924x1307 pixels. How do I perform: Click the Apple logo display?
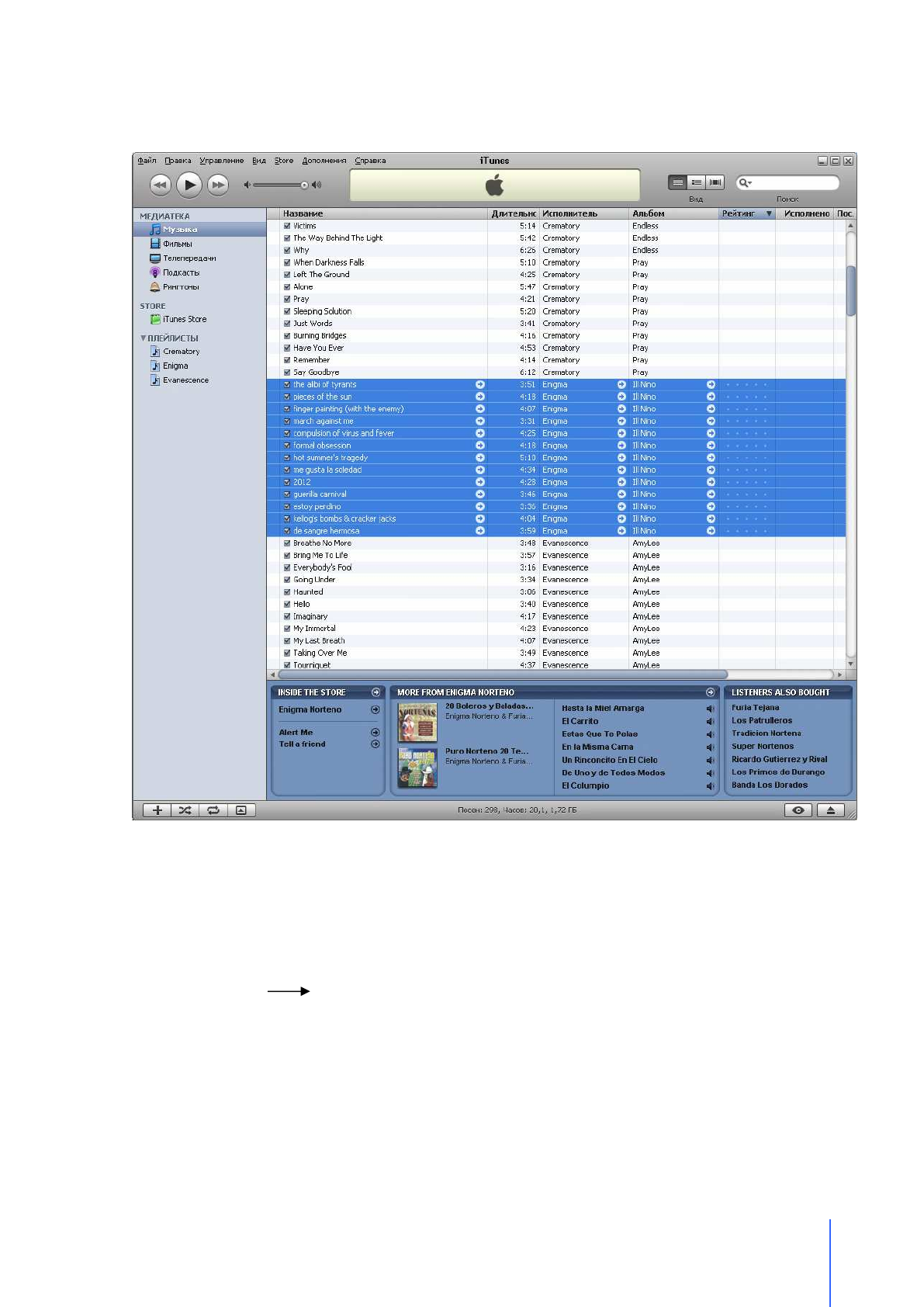click(x=495, y=185)
